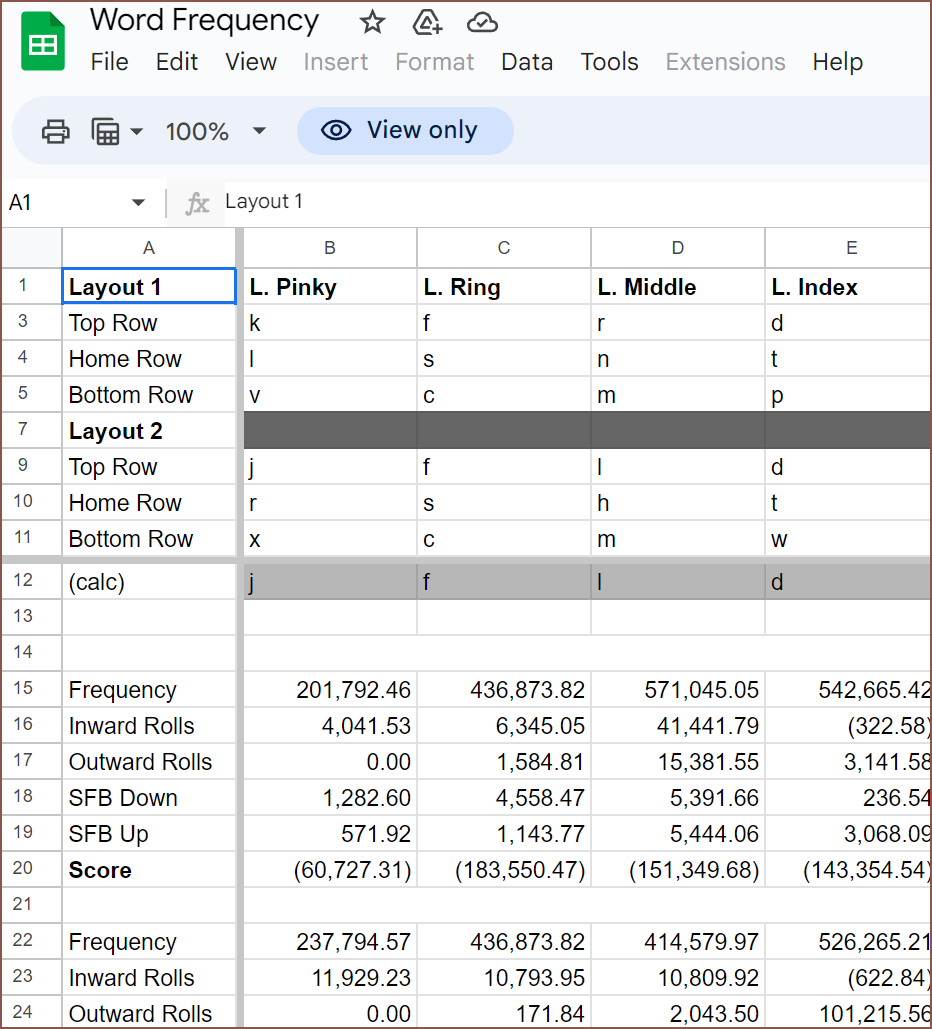Open the filter views dropdown arrow

click(x=136, y=131)
